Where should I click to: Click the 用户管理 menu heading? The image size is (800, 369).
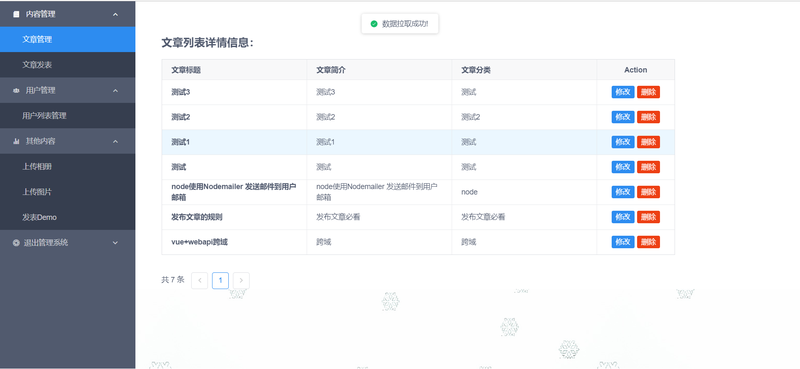pos(67,90)
